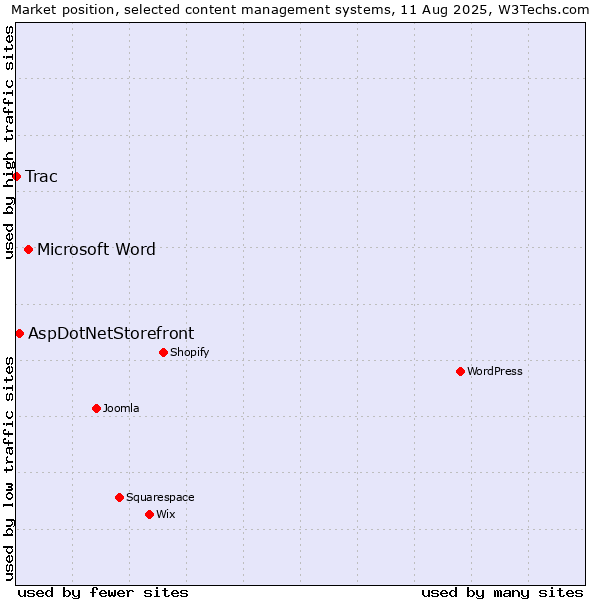The height and width of the screenshot is (600, 600).
Task: Click "used by low traffic sites" axis label
Action: 8,469
